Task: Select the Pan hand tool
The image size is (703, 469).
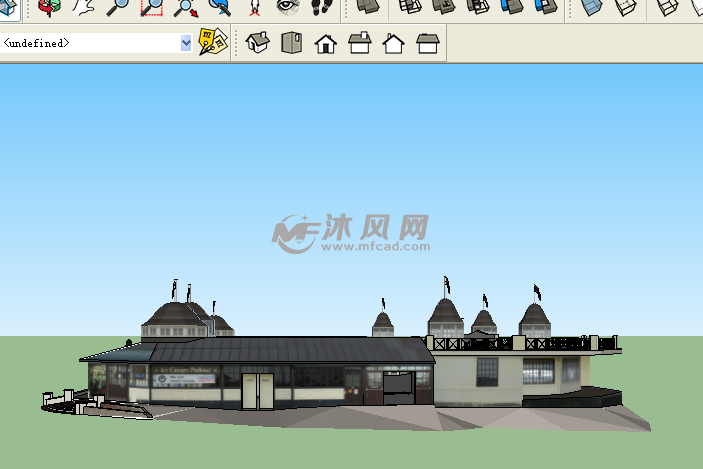Action: tap(83, 8)
